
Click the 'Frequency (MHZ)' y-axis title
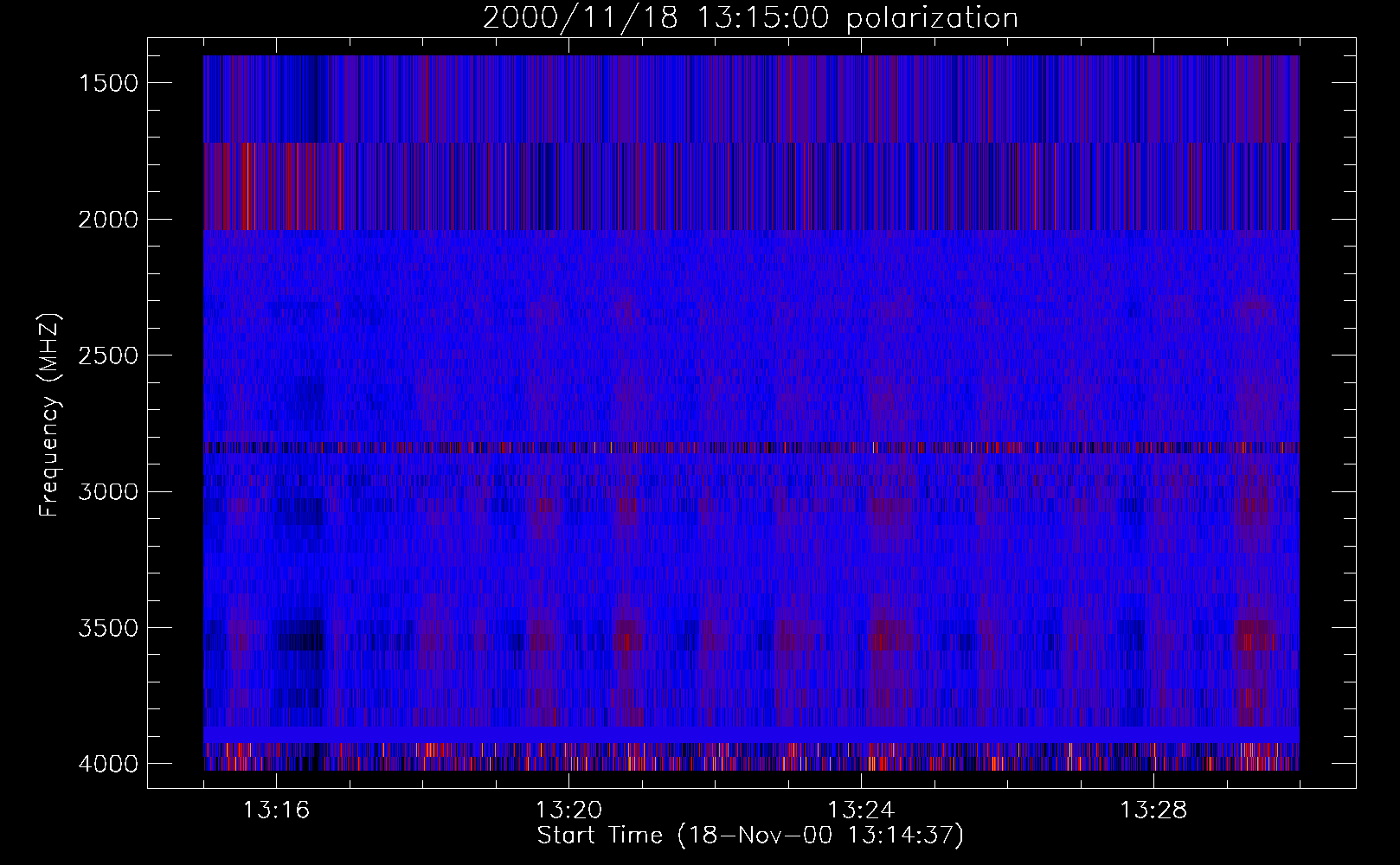click(50, 414)
